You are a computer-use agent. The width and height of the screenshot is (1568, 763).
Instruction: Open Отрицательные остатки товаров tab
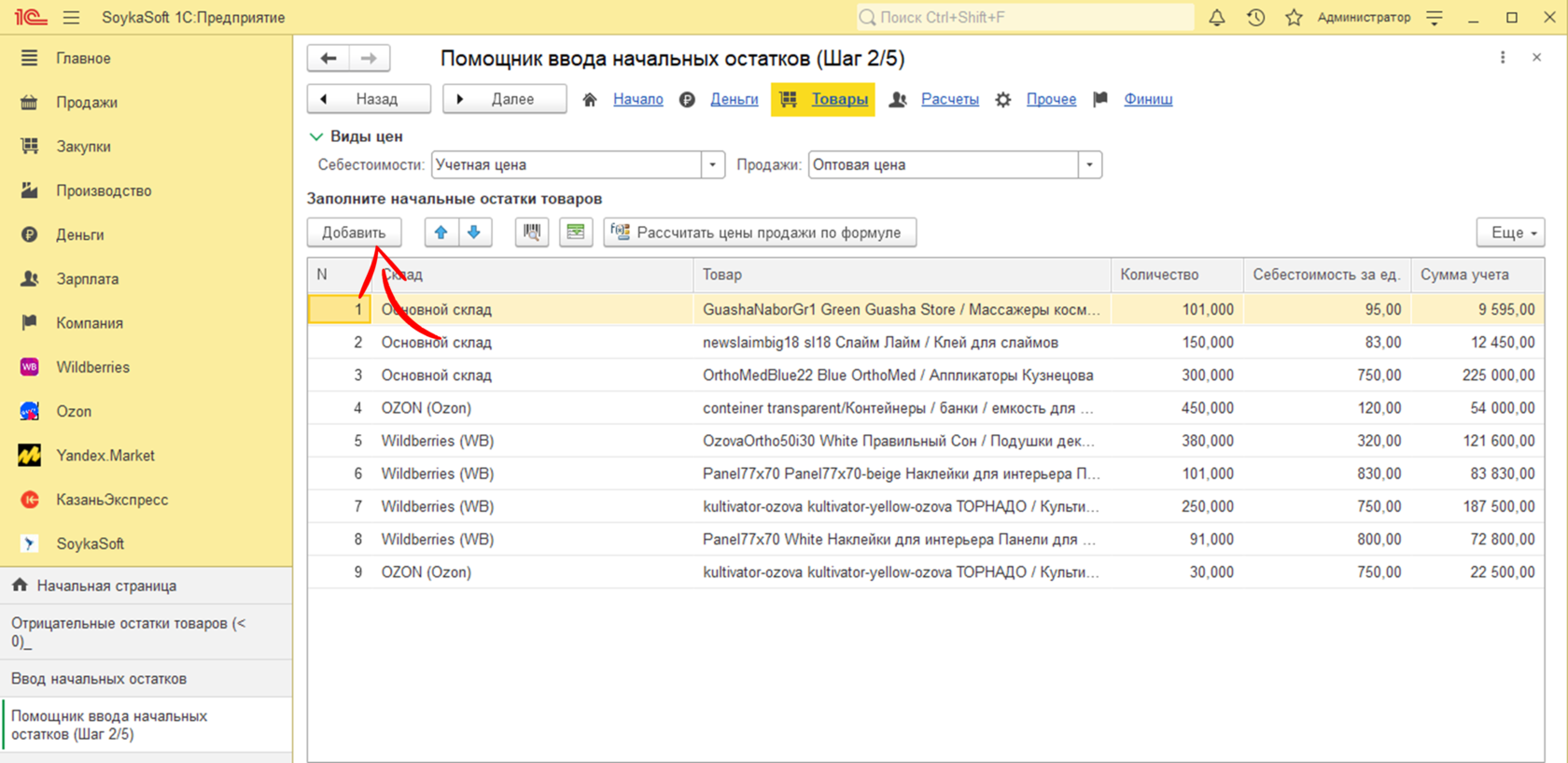(x=147, y=632)
